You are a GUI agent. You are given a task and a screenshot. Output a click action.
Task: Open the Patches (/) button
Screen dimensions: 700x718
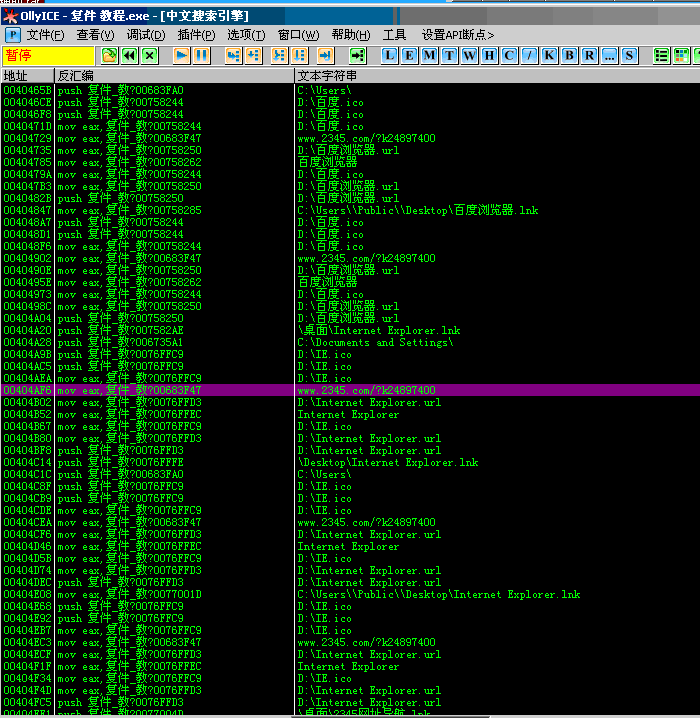(x=529, y=56)
